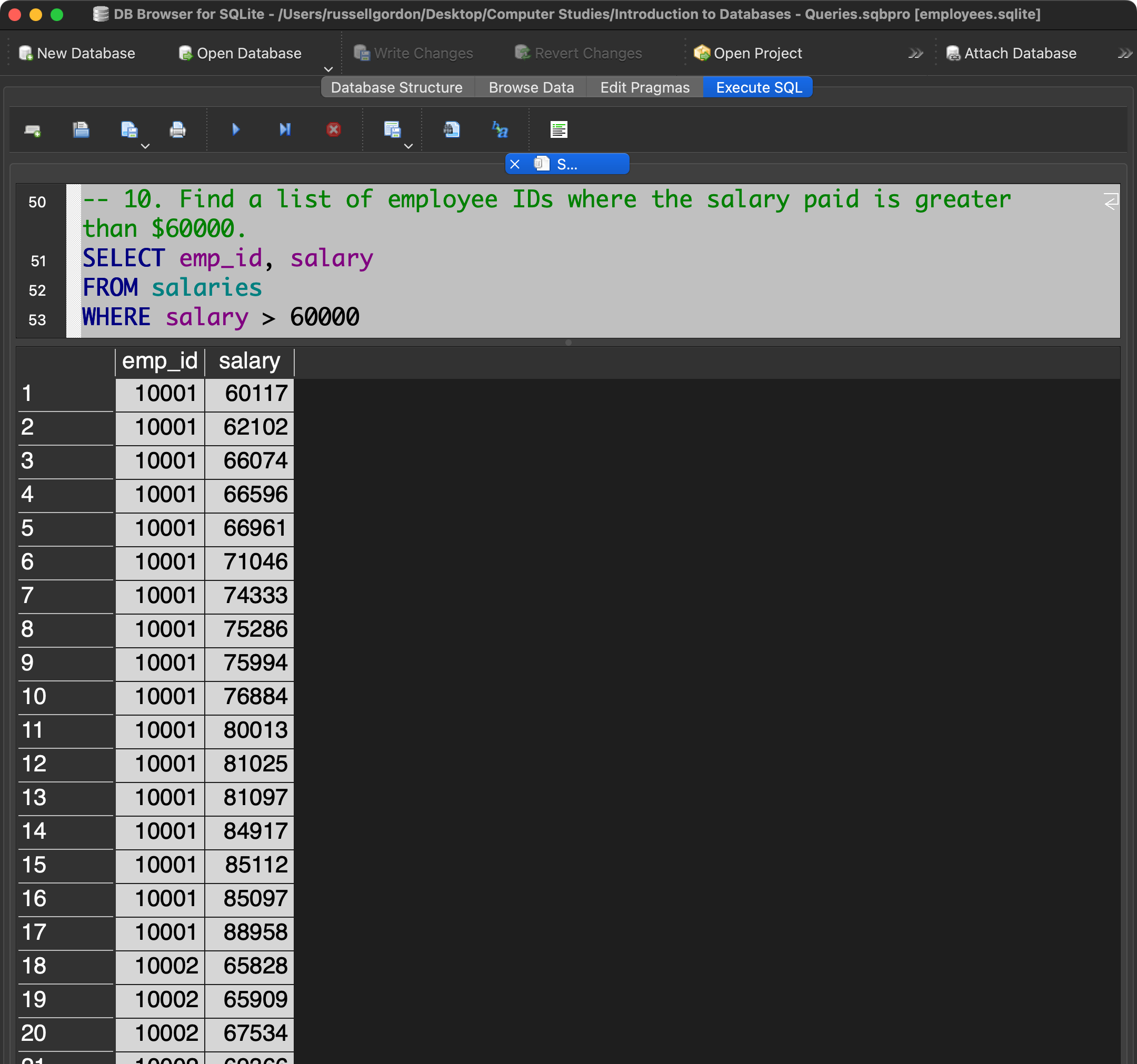Switch to the Browse Data tab
Image resolution: width=1137 pixels, height=1064 pixels.
tap(531, 87)
